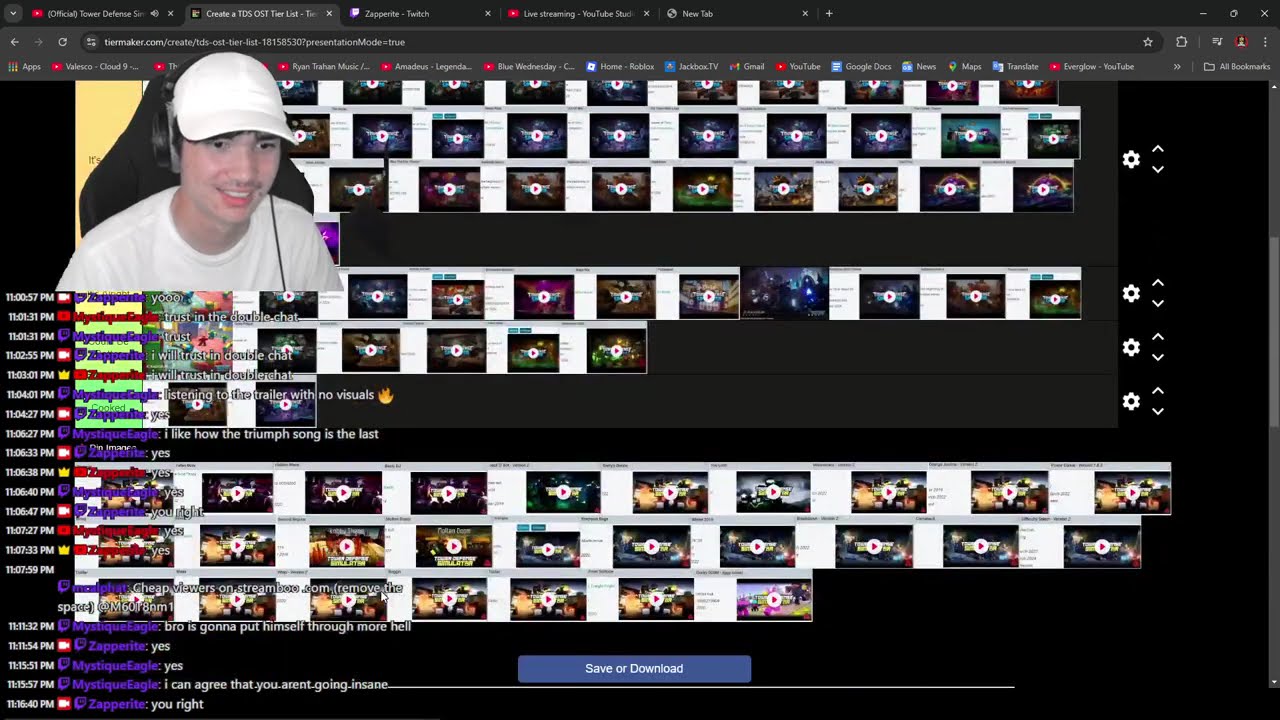
Task: Open the Amadeus - Legenda bookmark
Action: (x=426, y=67)
